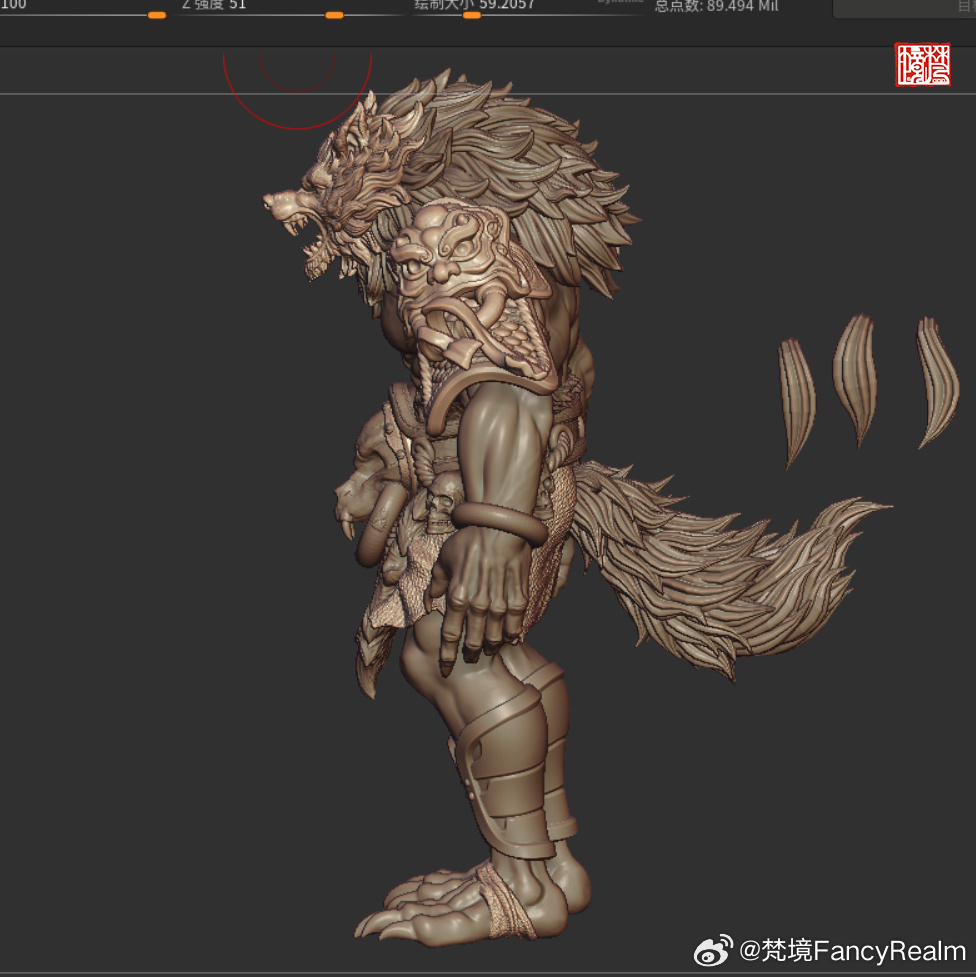Click the Z强度 (Z Intensity) slider handle
This screenshot has height=977, width=976.
334,15
